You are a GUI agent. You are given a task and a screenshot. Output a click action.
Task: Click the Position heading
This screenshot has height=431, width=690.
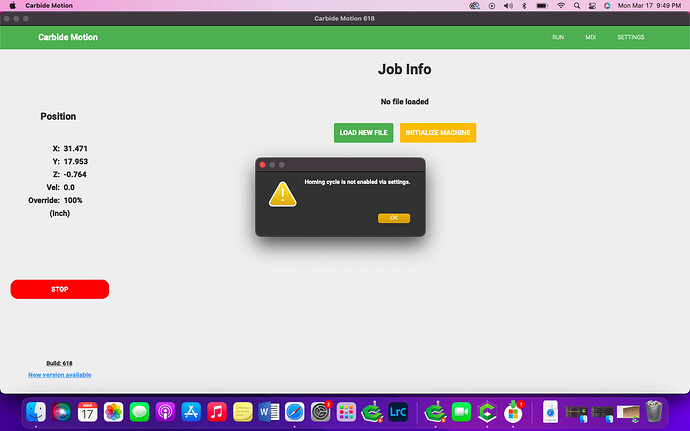[58, 116]
